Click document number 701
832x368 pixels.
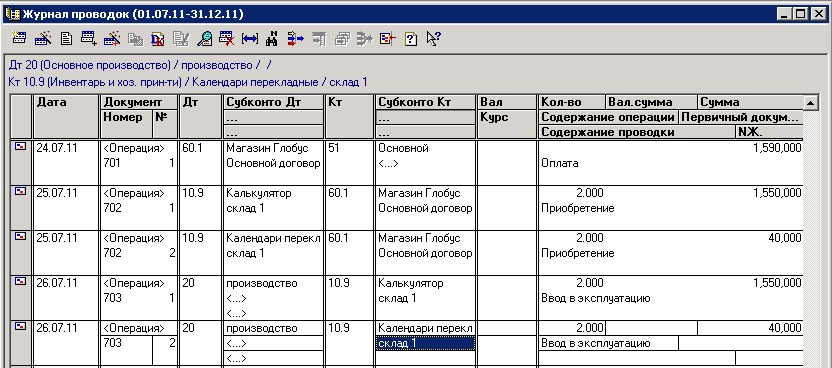point(112,163)
